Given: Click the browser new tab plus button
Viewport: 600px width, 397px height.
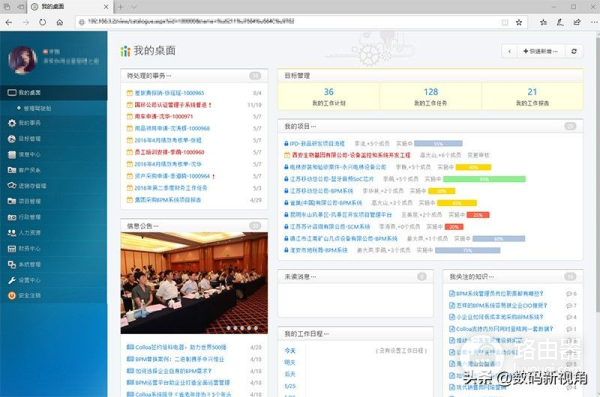Looking at the screenshot, I should [121, 7].
